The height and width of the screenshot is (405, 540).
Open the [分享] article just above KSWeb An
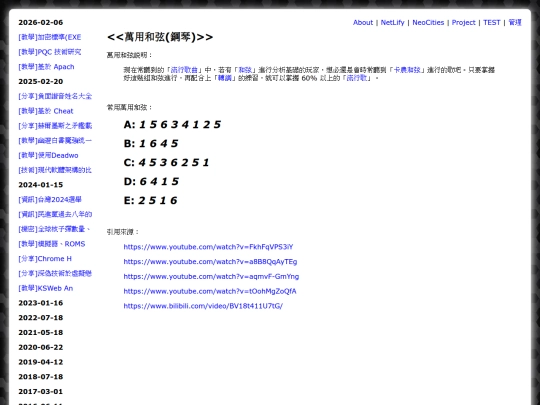55,273
